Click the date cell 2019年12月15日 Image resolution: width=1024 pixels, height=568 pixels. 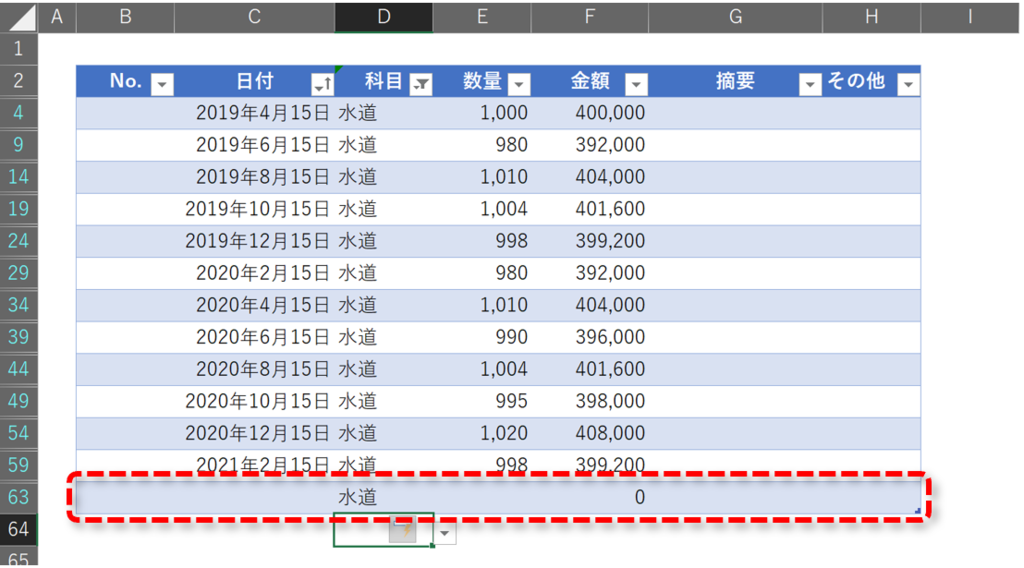[x=255, y=241]
